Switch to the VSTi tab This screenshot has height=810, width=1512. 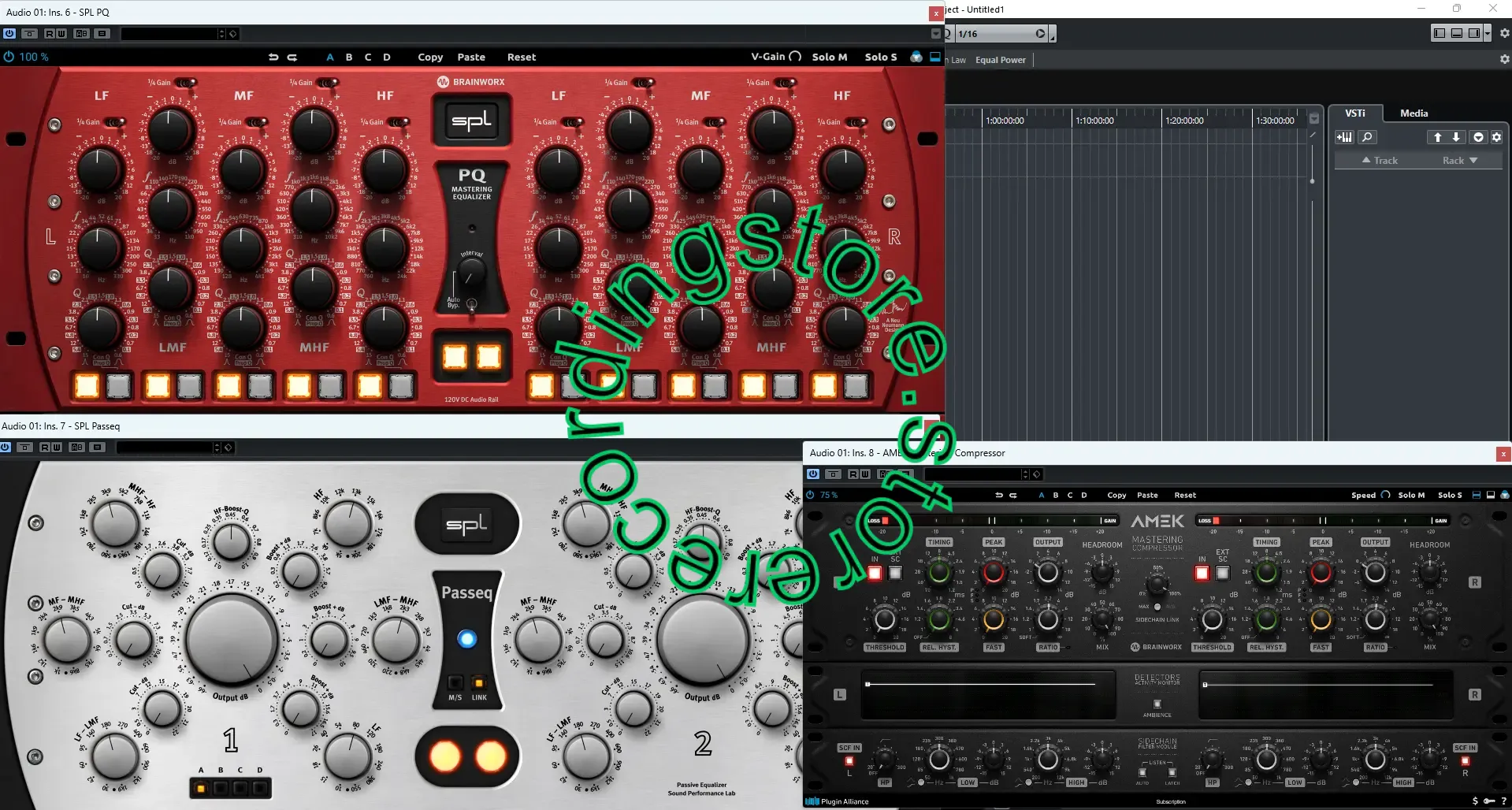tap(1355, 113)
